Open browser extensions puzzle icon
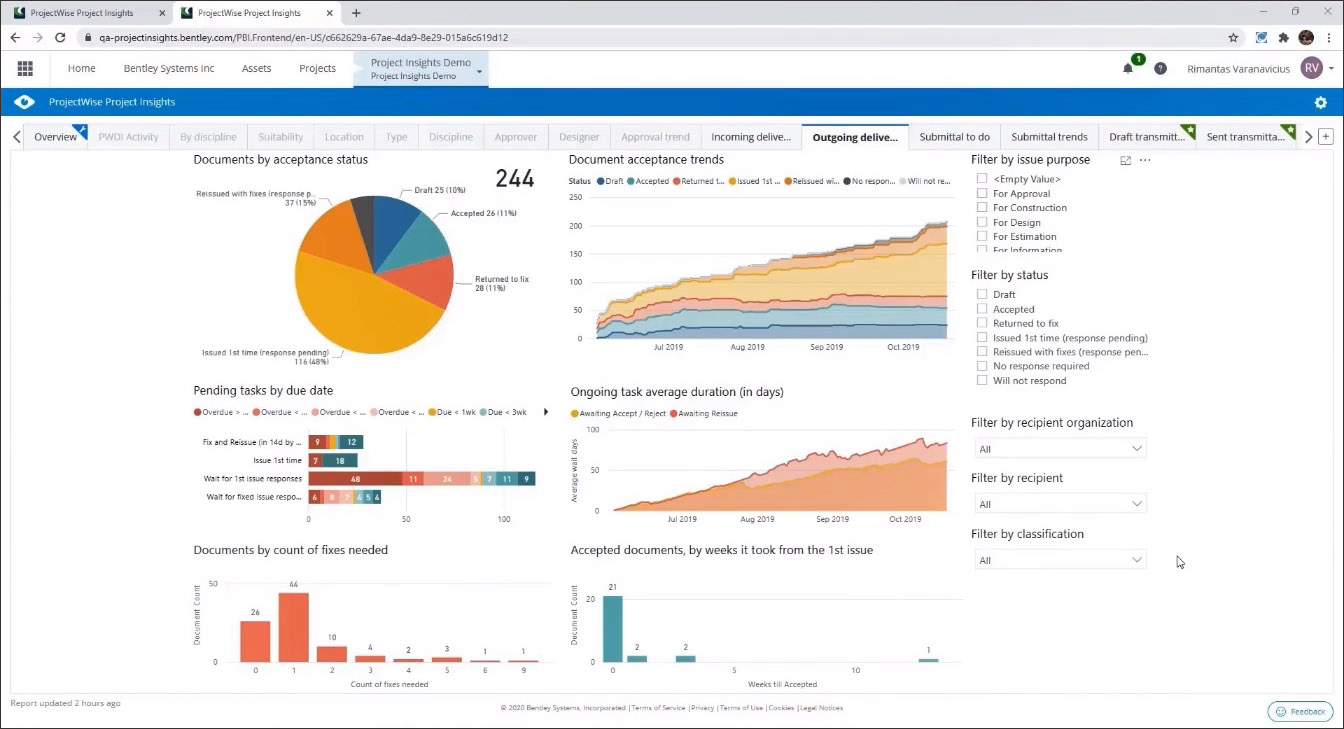This screenshot has width=1344, height=729. (x=1284, y=38)
